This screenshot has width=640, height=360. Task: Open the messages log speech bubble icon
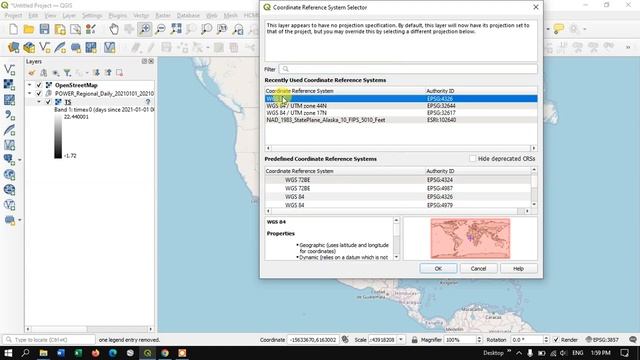coord(633,340)
